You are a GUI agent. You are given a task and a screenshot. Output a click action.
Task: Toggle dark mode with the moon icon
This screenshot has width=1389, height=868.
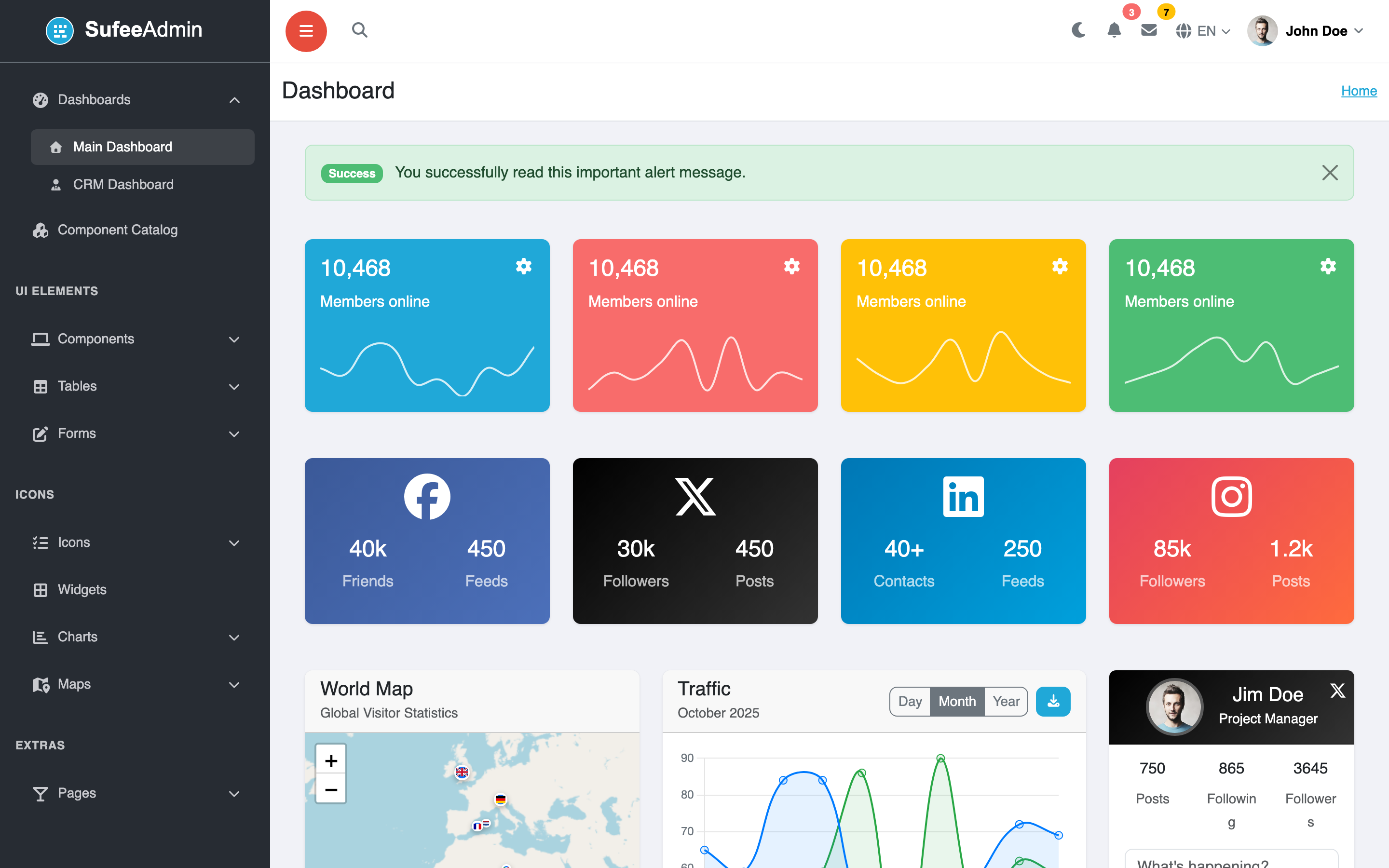(x=1078, y=30)
